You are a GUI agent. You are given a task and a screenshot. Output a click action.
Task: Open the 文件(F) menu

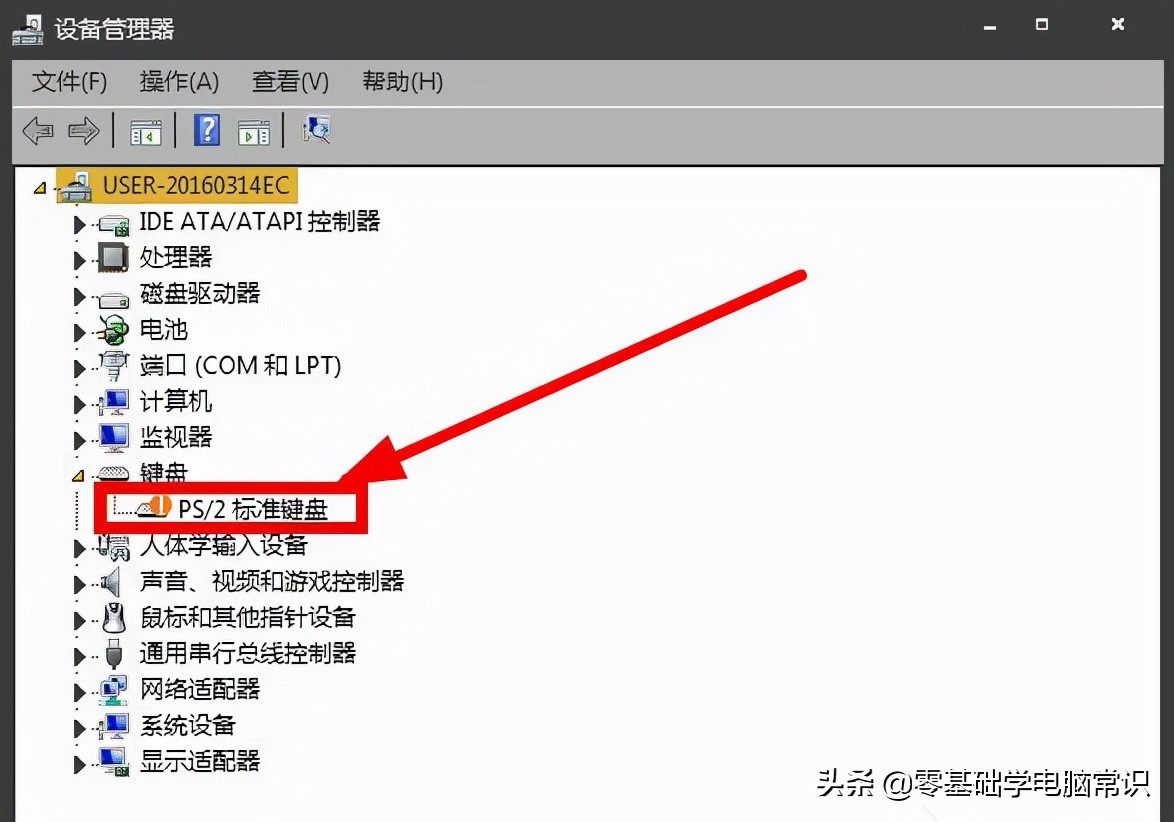[x=67, y=82]
